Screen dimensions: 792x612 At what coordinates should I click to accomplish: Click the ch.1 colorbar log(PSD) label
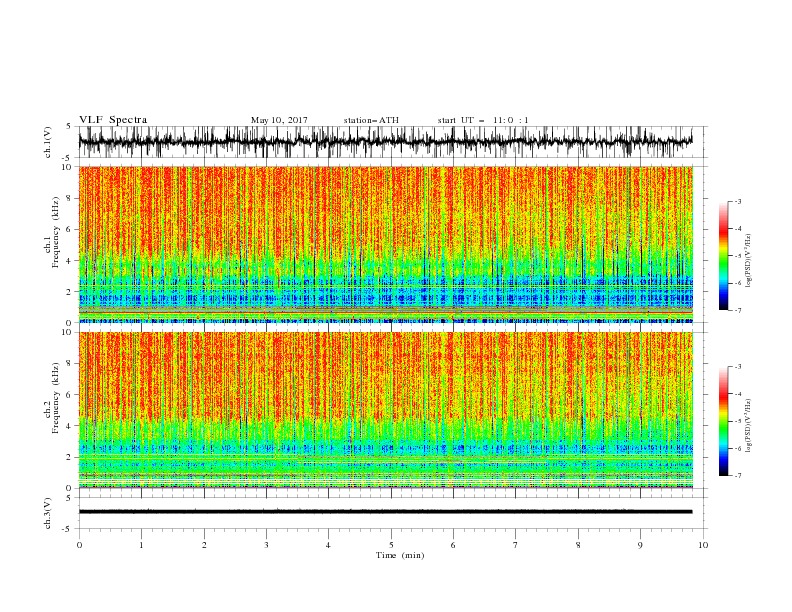tap(749, 261)
